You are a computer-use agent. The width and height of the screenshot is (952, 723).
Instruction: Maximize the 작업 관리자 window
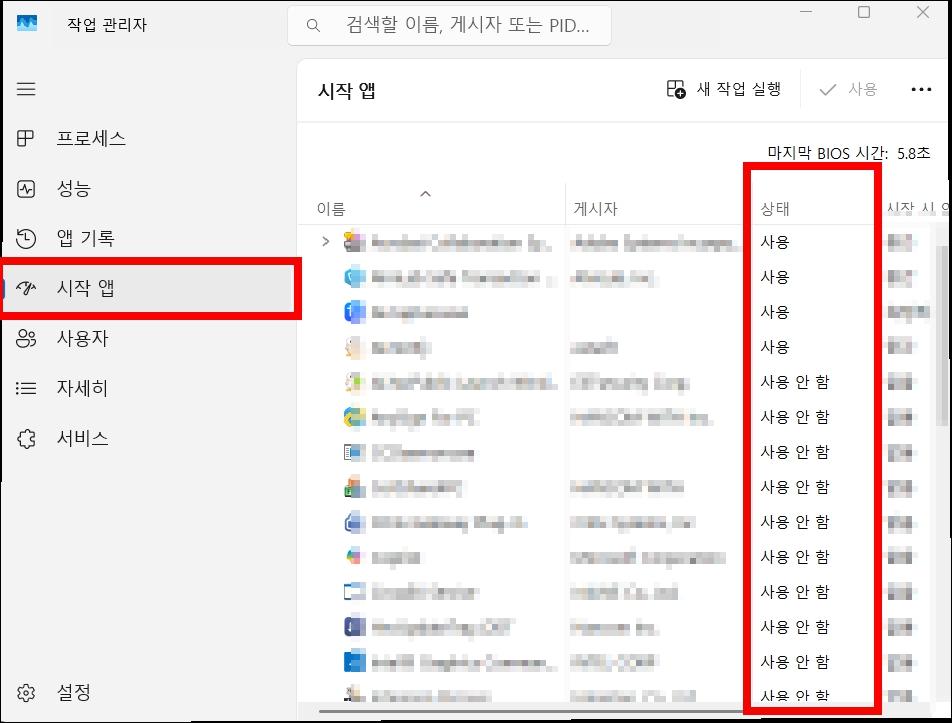[864, 12]
